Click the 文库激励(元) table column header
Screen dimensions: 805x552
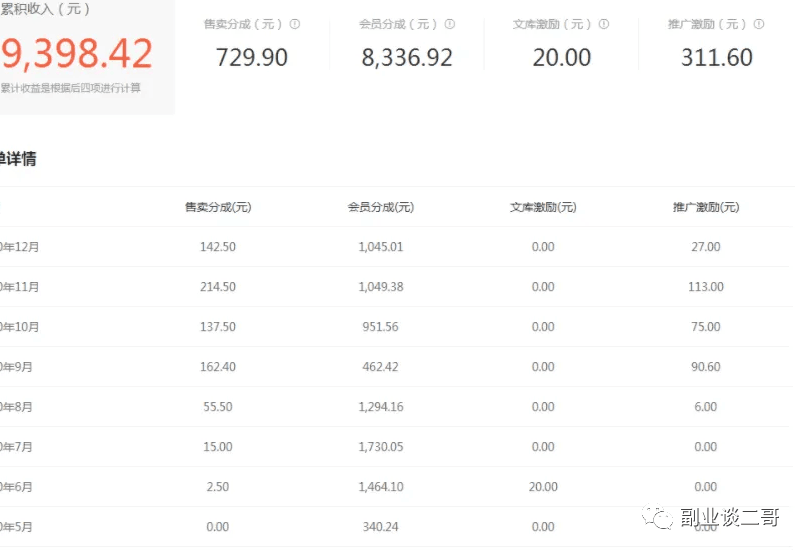[543, 207]
